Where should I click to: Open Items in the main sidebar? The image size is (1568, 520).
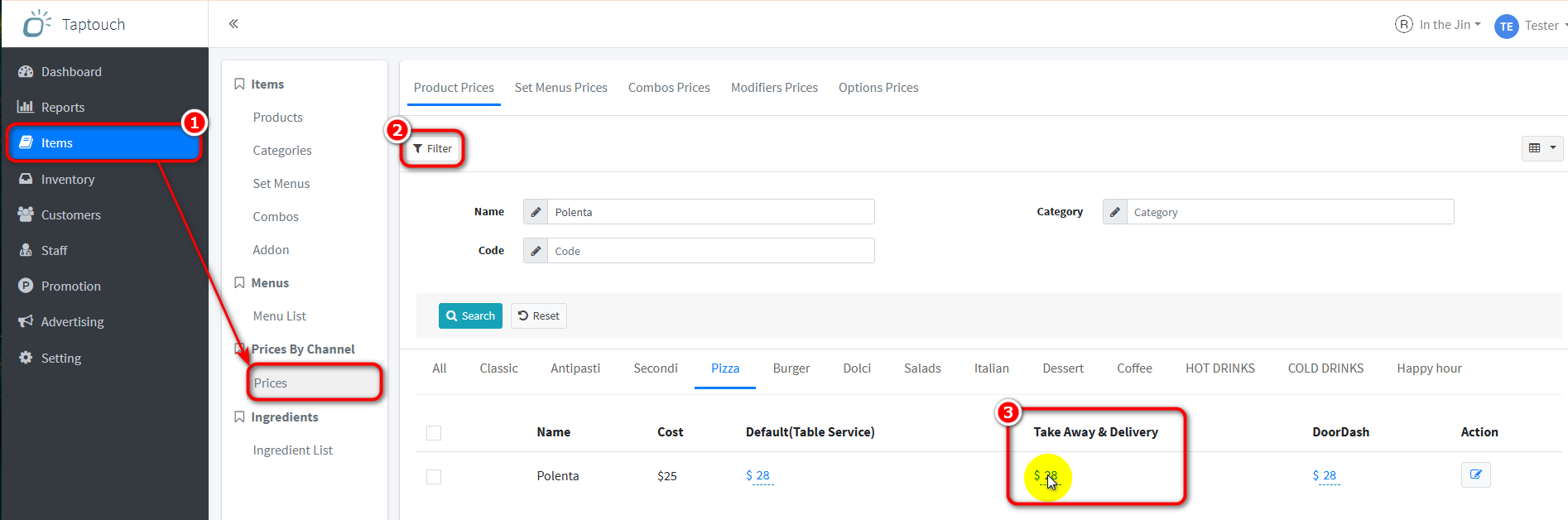click(104, 143)
